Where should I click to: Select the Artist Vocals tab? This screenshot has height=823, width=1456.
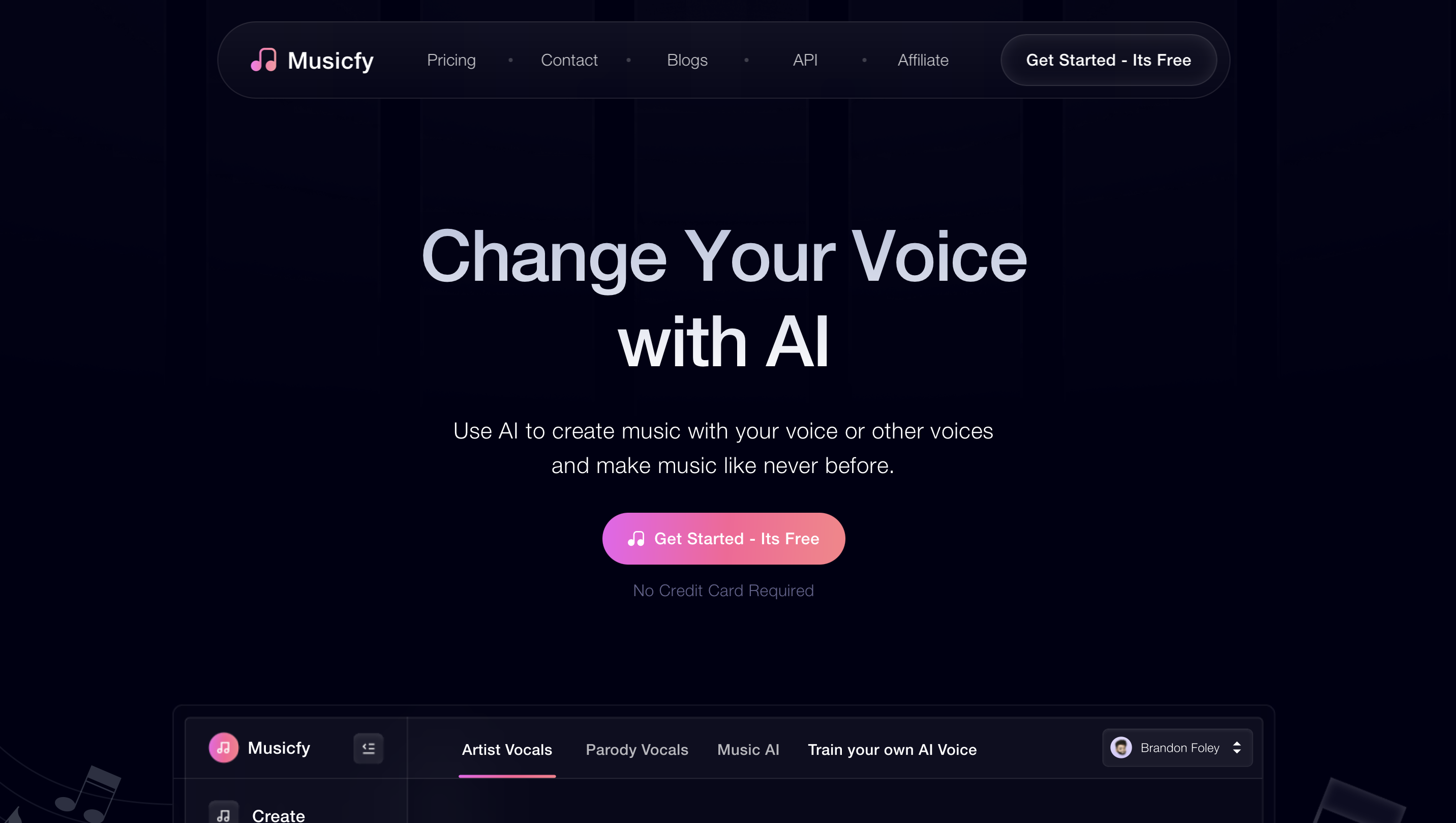point(506,749)
